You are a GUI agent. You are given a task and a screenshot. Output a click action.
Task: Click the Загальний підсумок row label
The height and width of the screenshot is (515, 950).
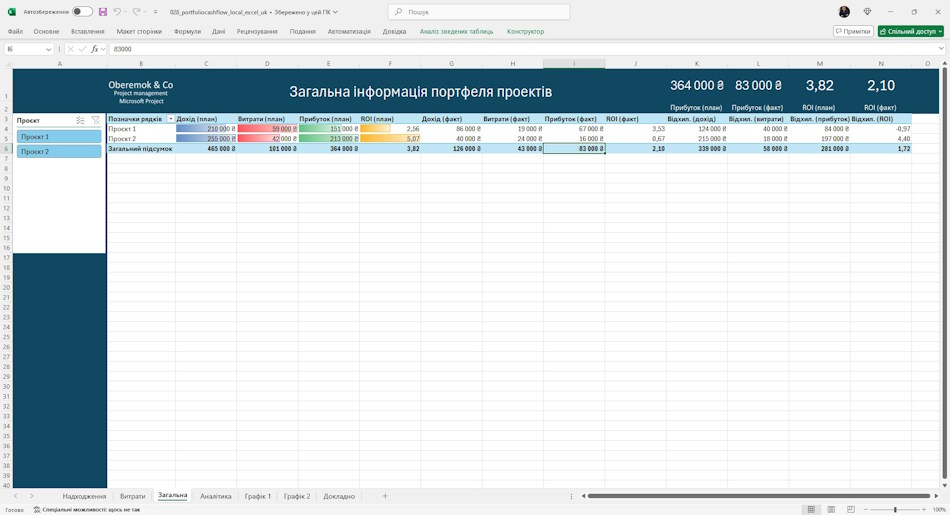tap(141, 148)
